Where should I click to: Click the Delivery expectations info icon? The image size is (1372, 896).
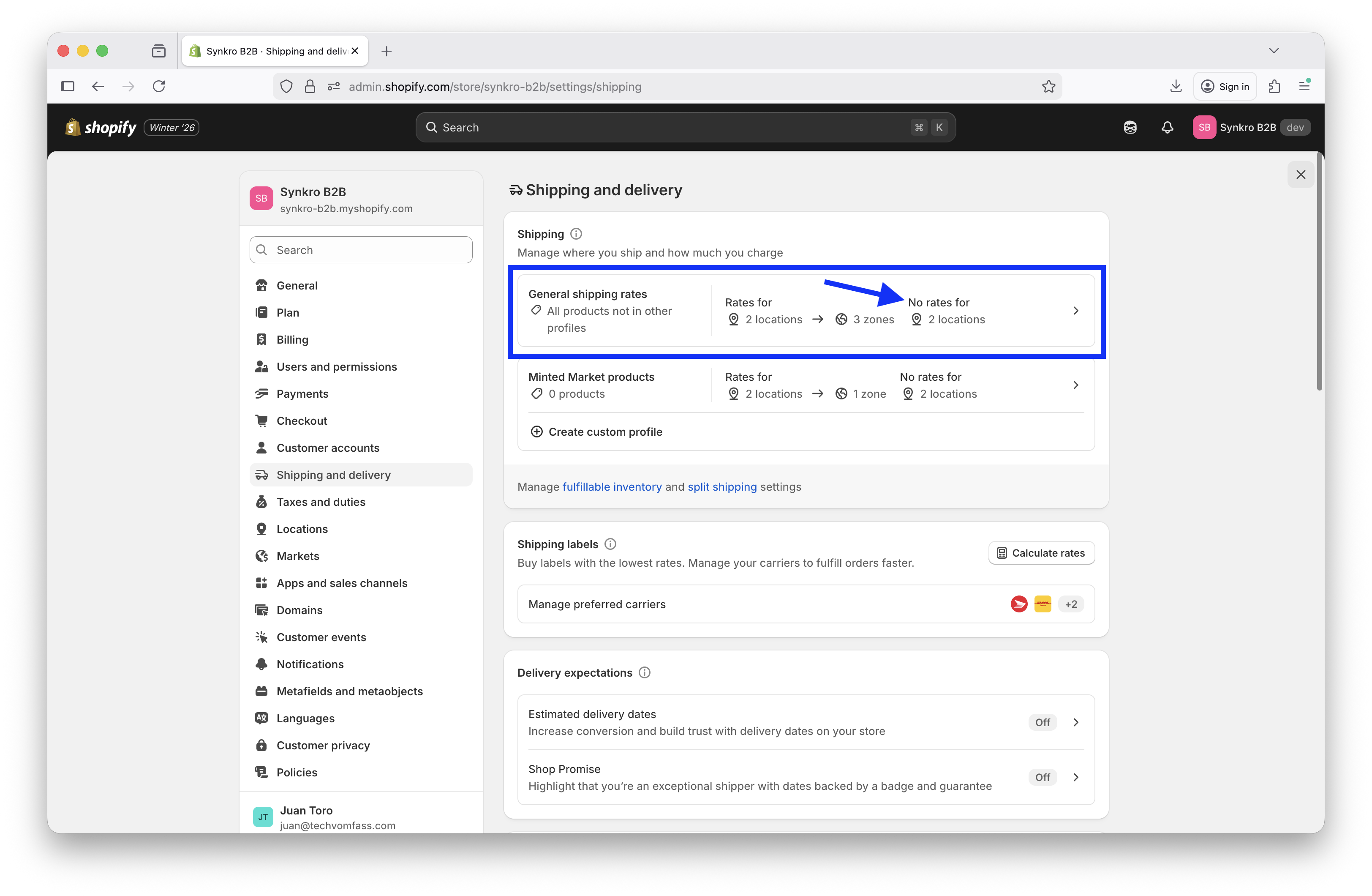pyautogui.click(x=645, y=673)
